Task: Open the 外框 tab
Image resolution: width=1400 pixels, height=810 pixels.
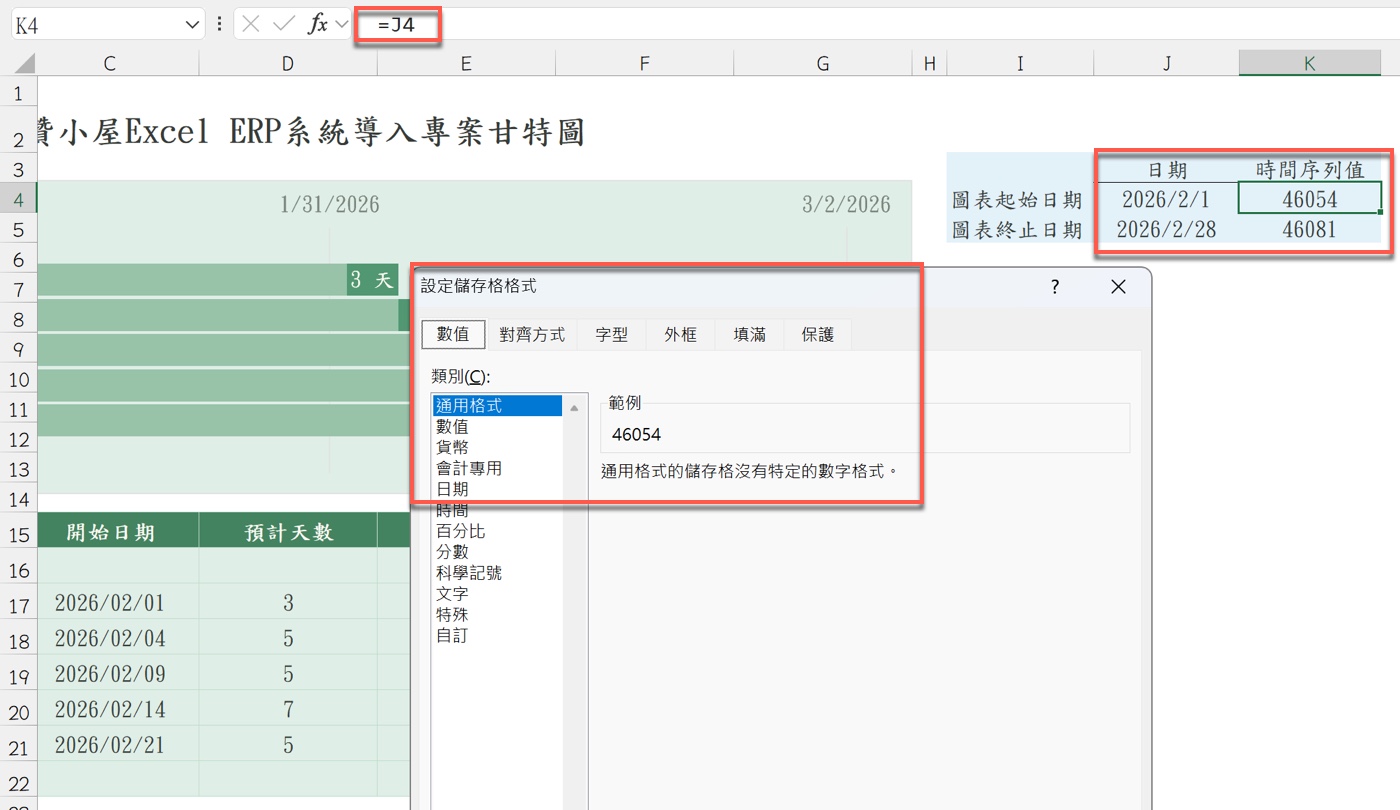Action: [680, 335]
